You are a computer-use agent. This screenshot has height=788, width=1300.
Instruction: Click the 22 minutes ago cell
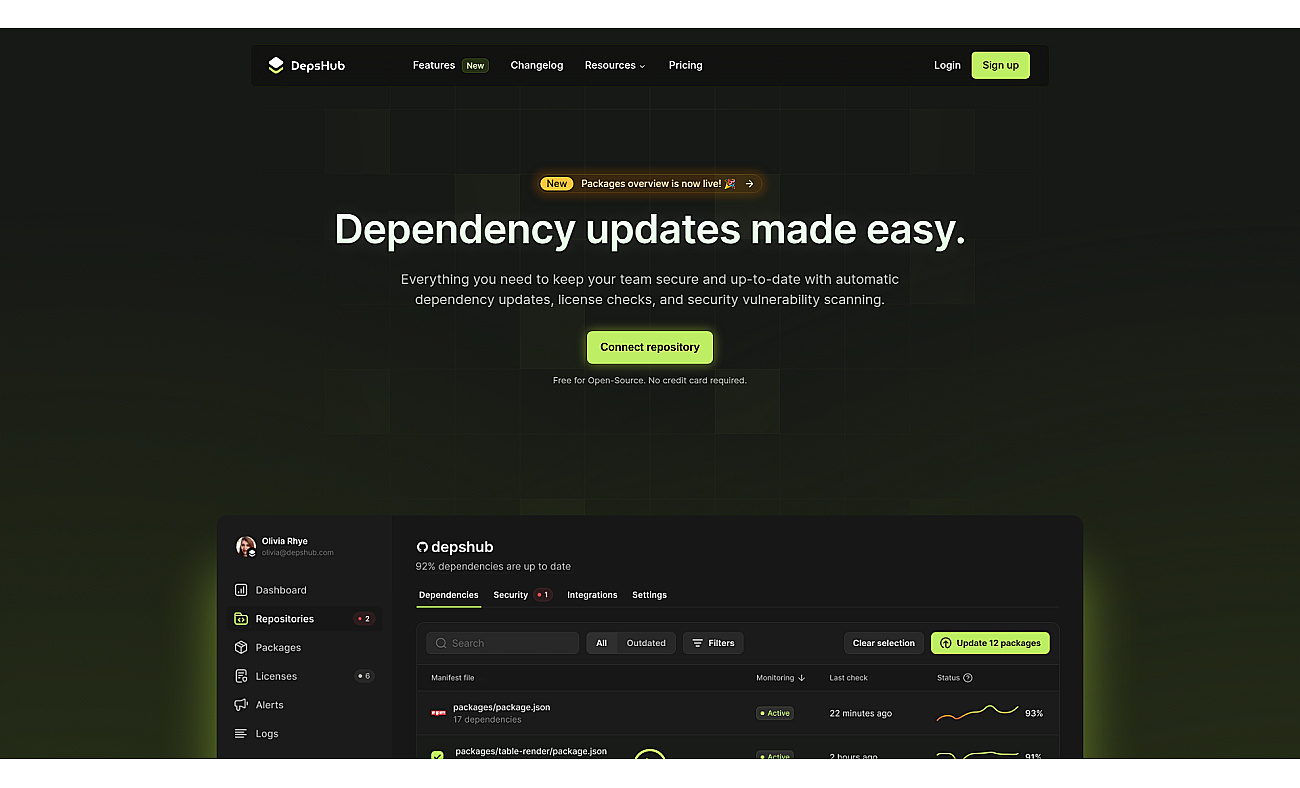[861, 713]
